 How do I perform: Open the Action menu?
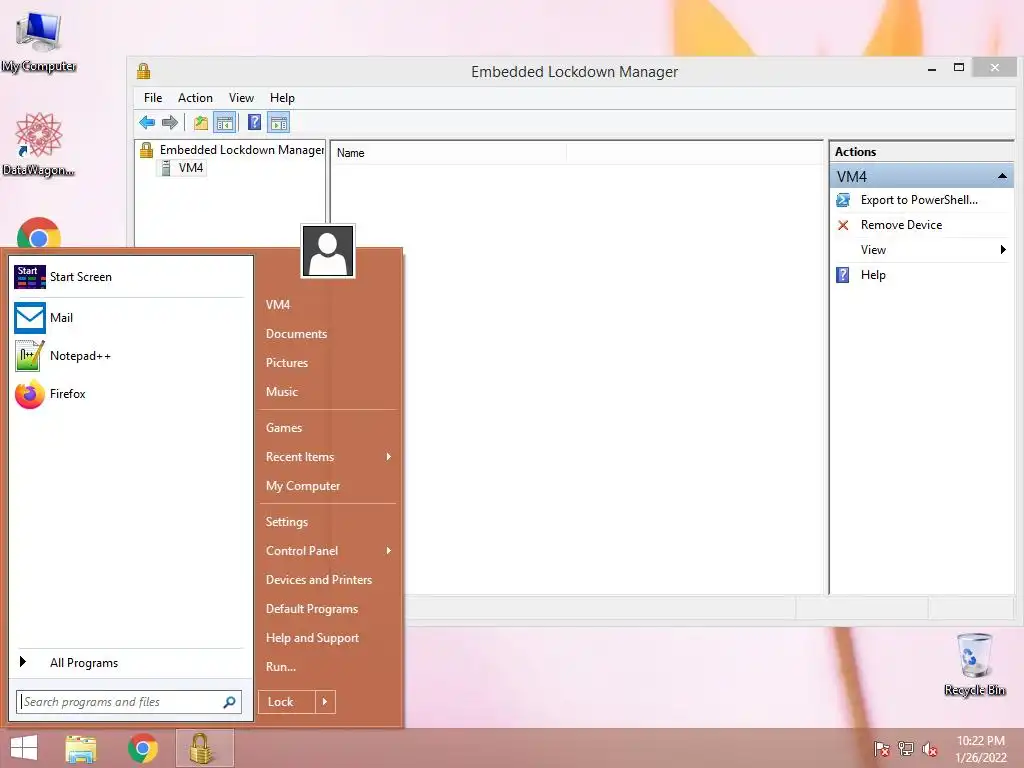(195, 98)
